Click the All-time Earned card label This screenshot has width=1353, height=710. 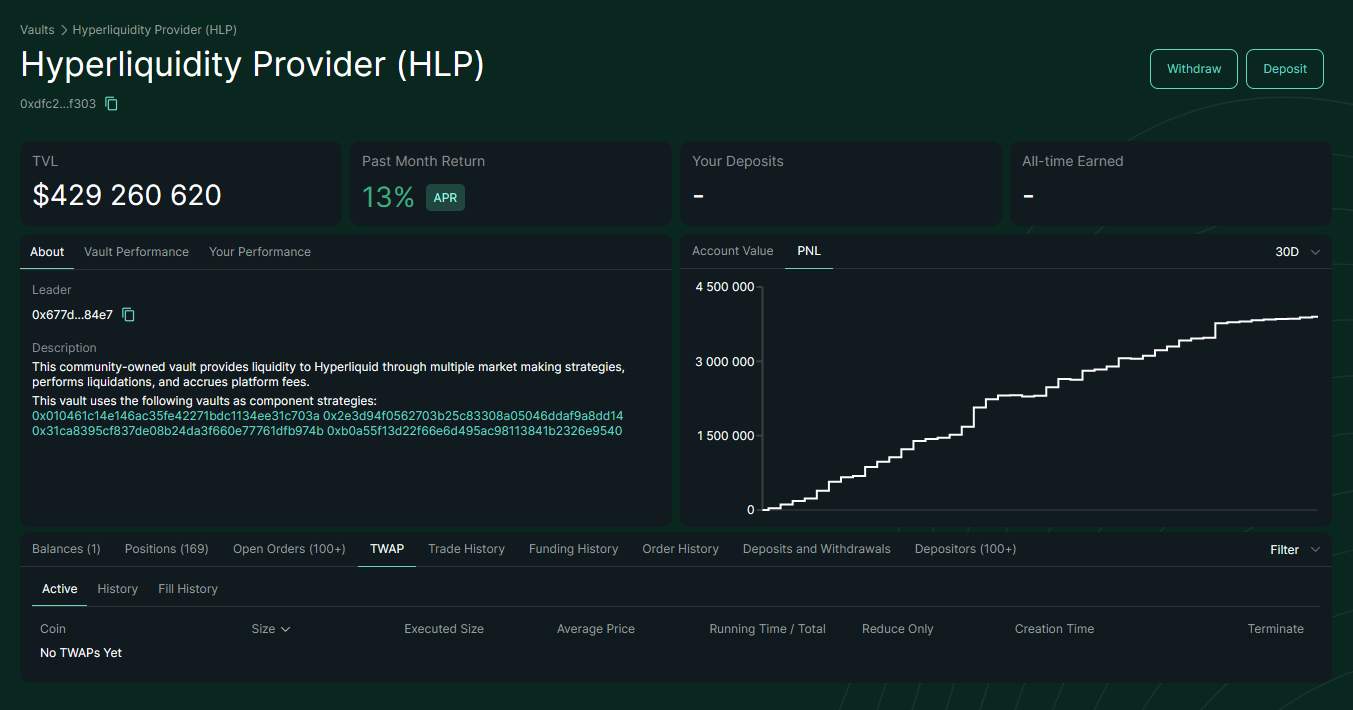click(1073, 161)
